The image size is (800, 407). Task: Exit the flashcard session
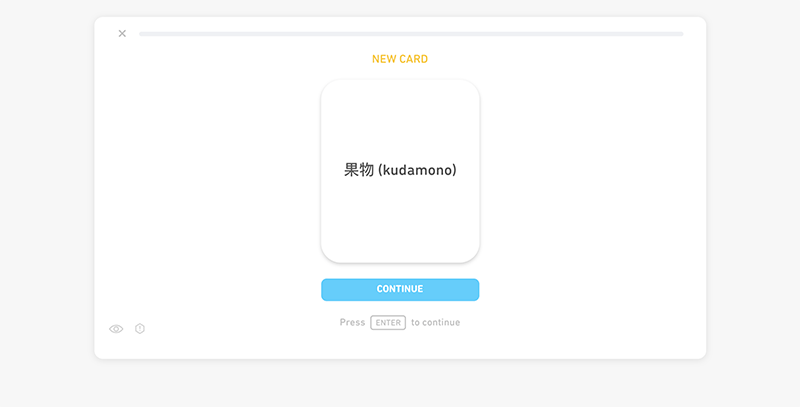tap(122, 34)
